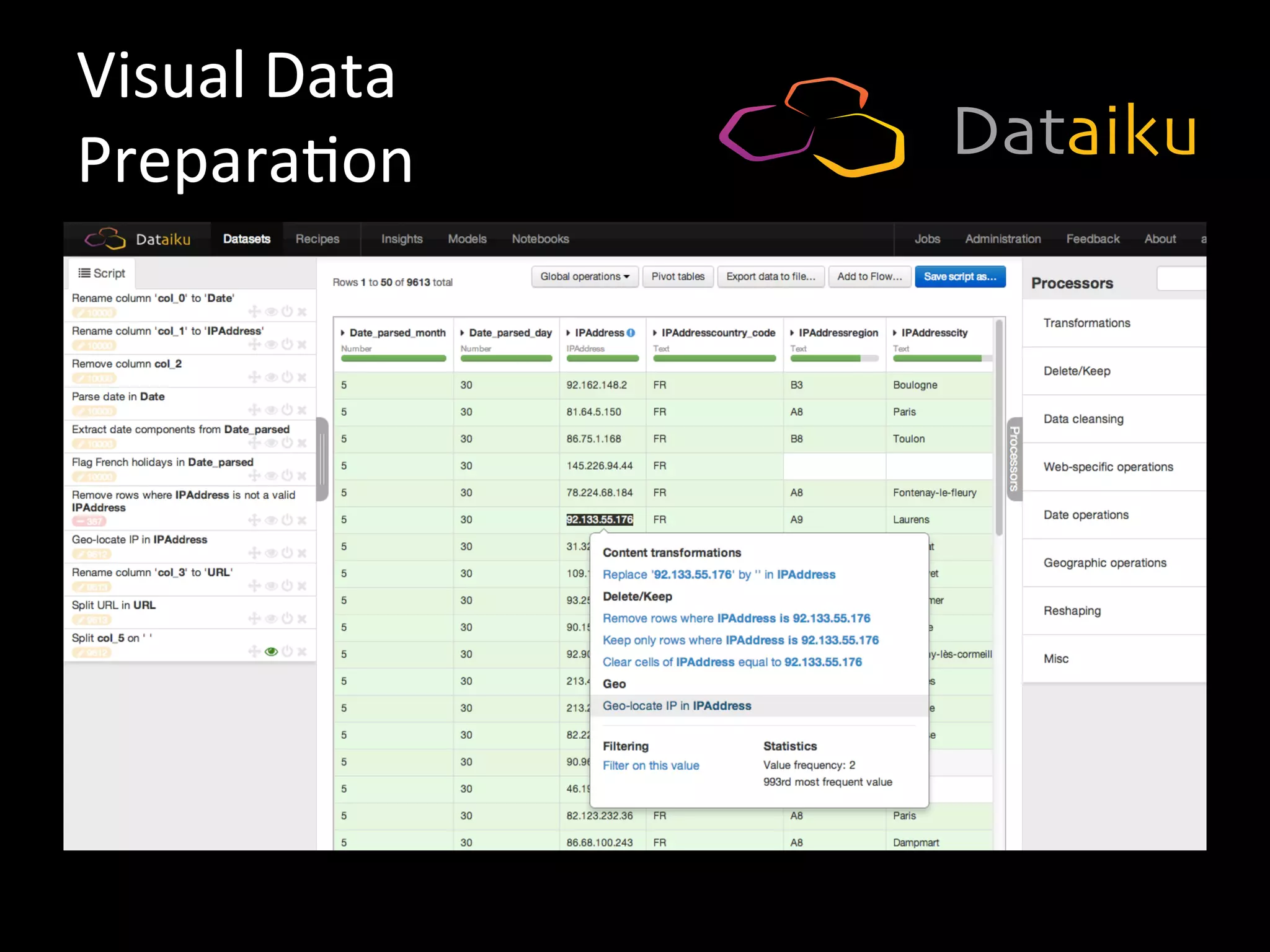This screenshot has height=952, width=1270.
Task: Click the 'Save script as...' button
Action: coord(960,276)
